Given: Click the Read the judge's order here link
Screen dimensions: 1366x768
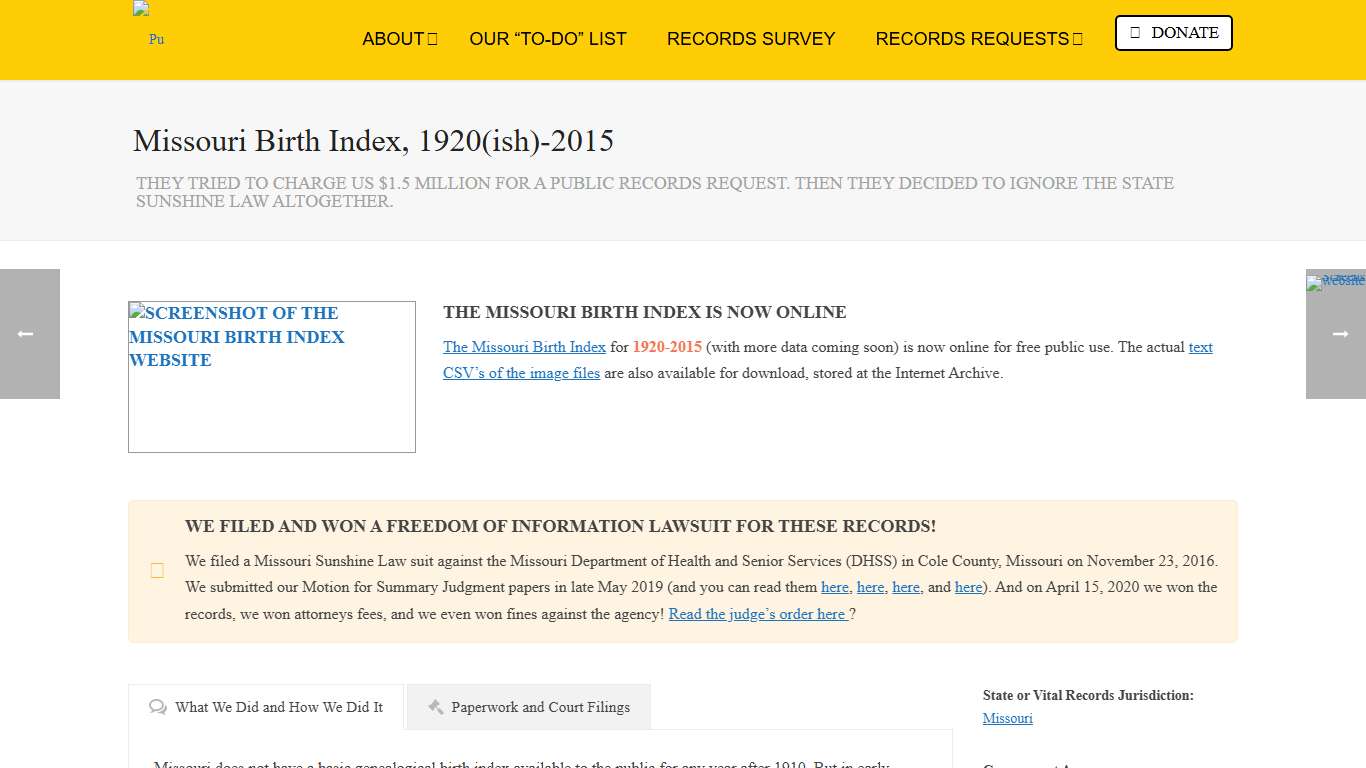Looking at the screenshot, I should (757, 613).
